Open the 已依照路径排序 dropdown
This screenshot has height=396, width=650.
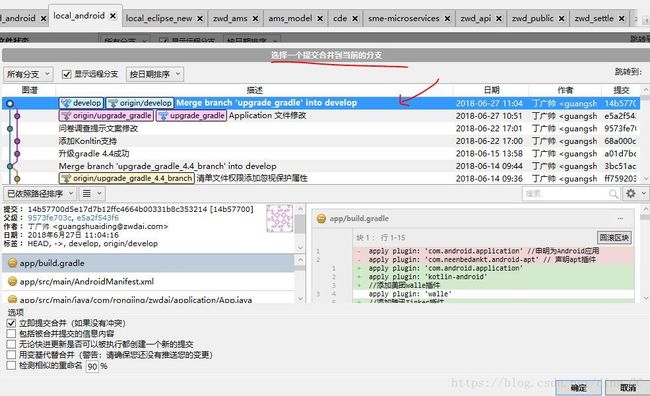(40, 194)
